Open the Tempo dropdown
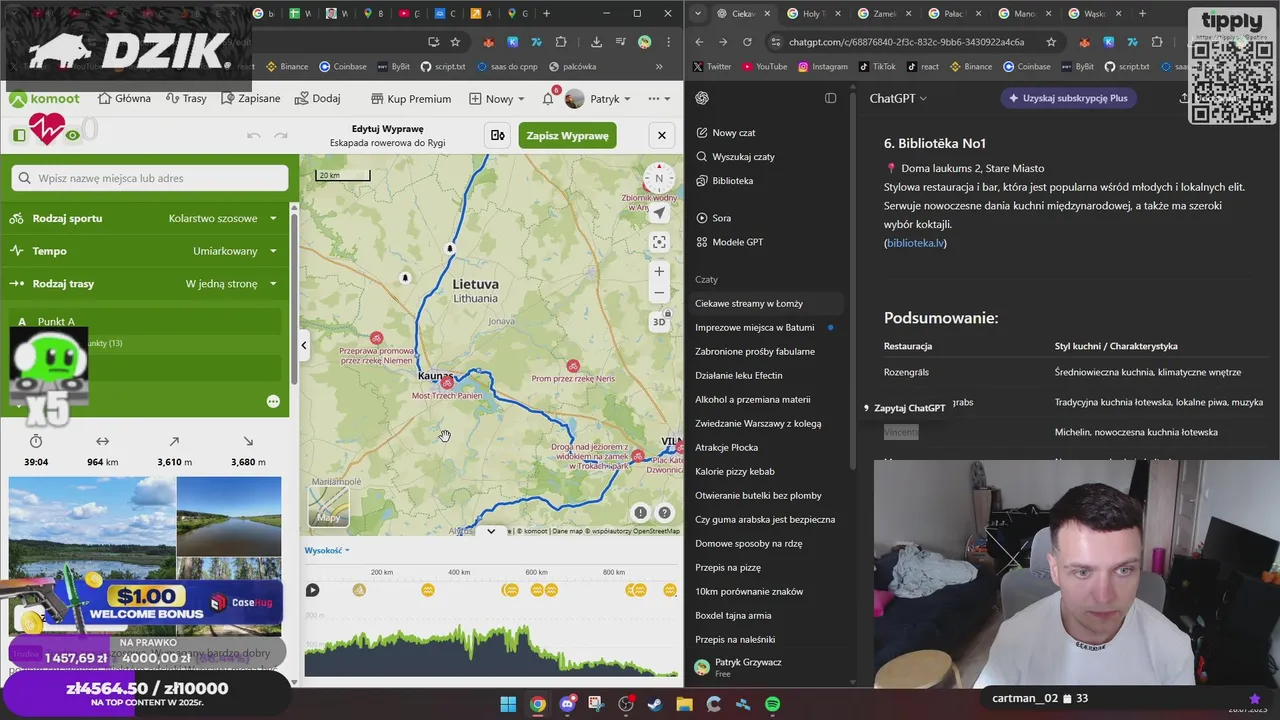The width and height of the screenshot is (1280, 720). (145, 251)
